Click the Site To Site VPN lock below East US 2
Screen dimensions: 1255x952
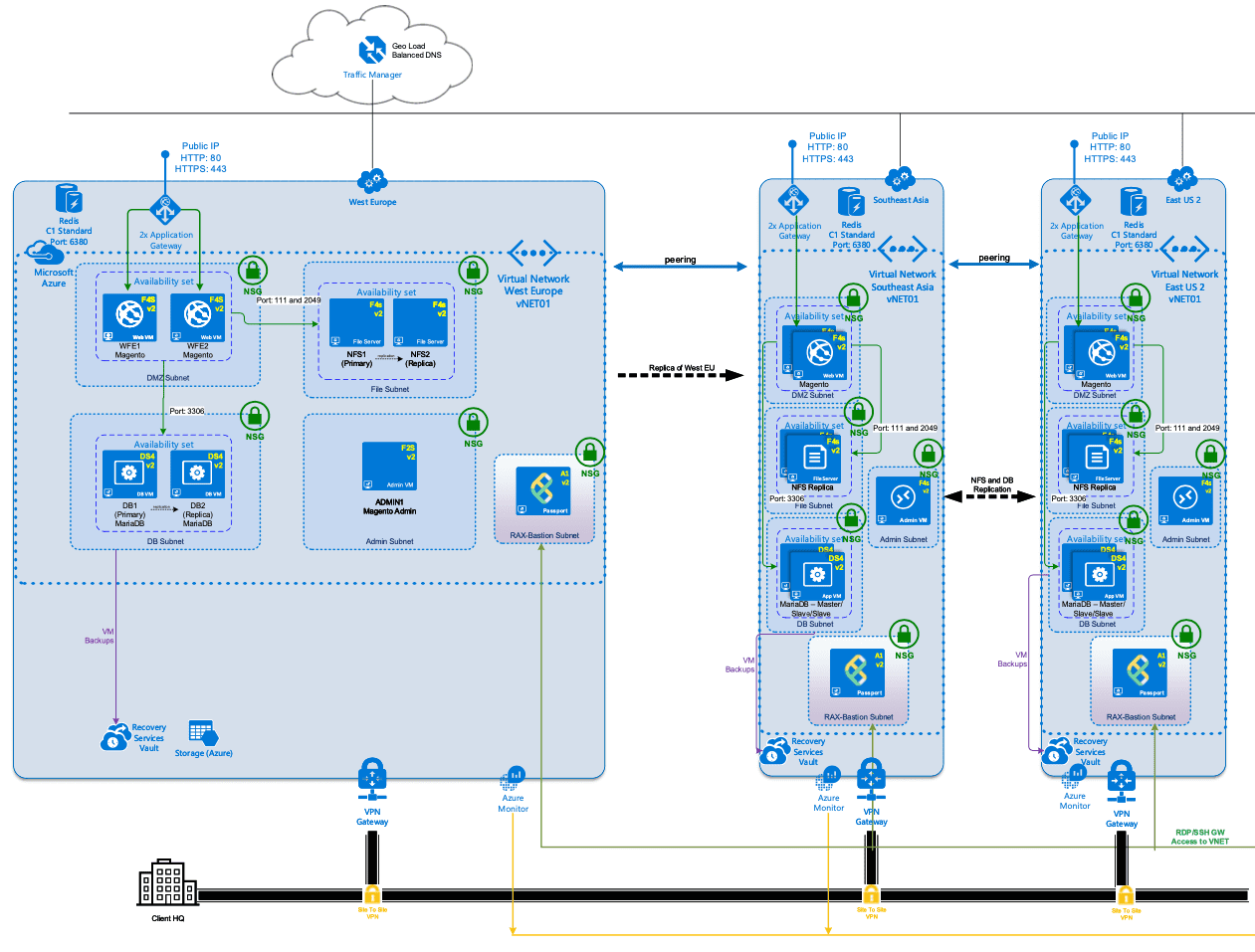pyautogui.click(x=1126, y=894)
